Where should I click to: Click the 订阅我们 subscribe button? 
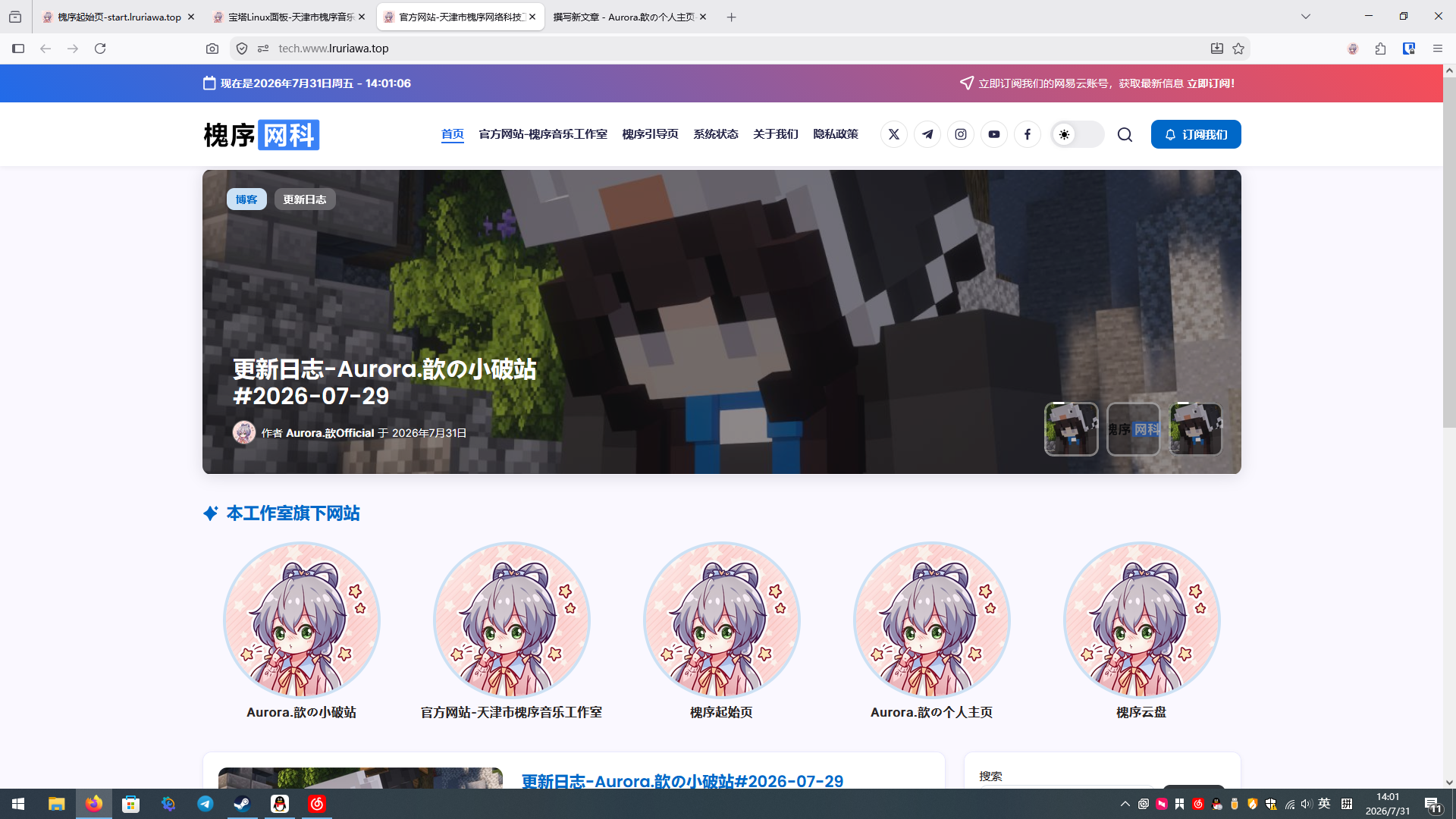click(1196, 134)
